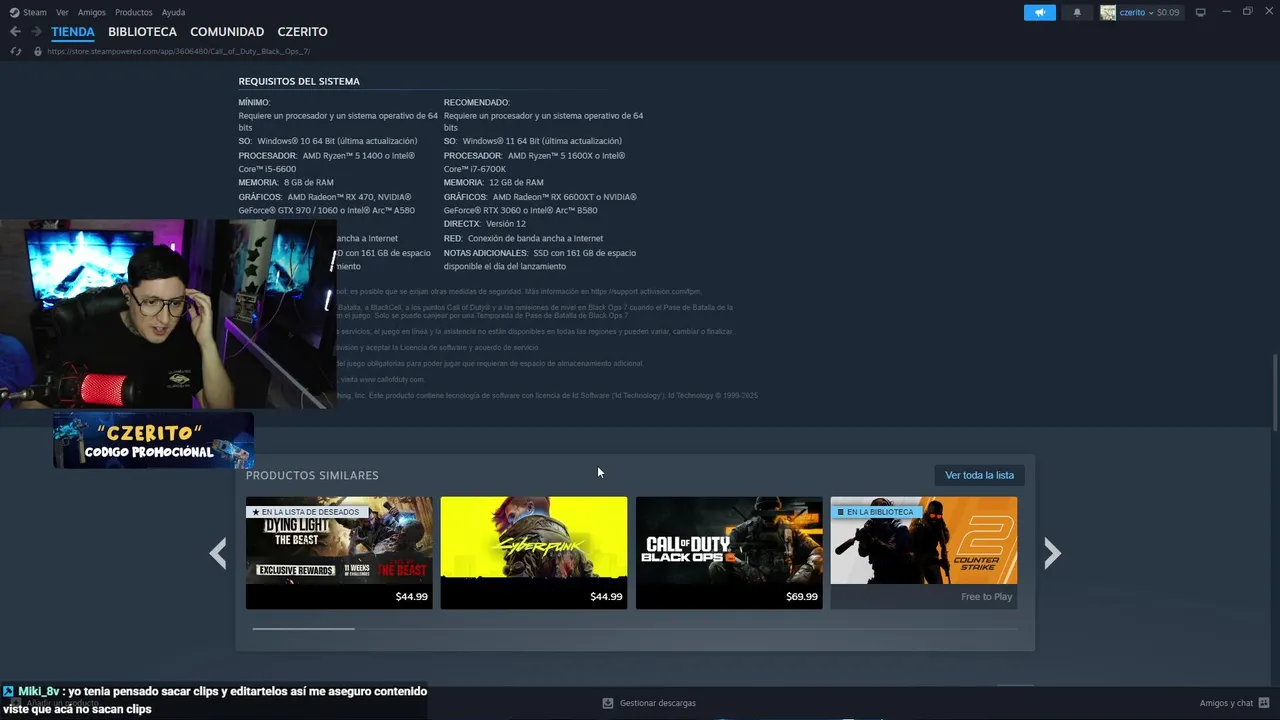The width and height of the screenshot is (1280, 720).
Task: Click Ver toda la lista button
Action: (x=979, y=475)
